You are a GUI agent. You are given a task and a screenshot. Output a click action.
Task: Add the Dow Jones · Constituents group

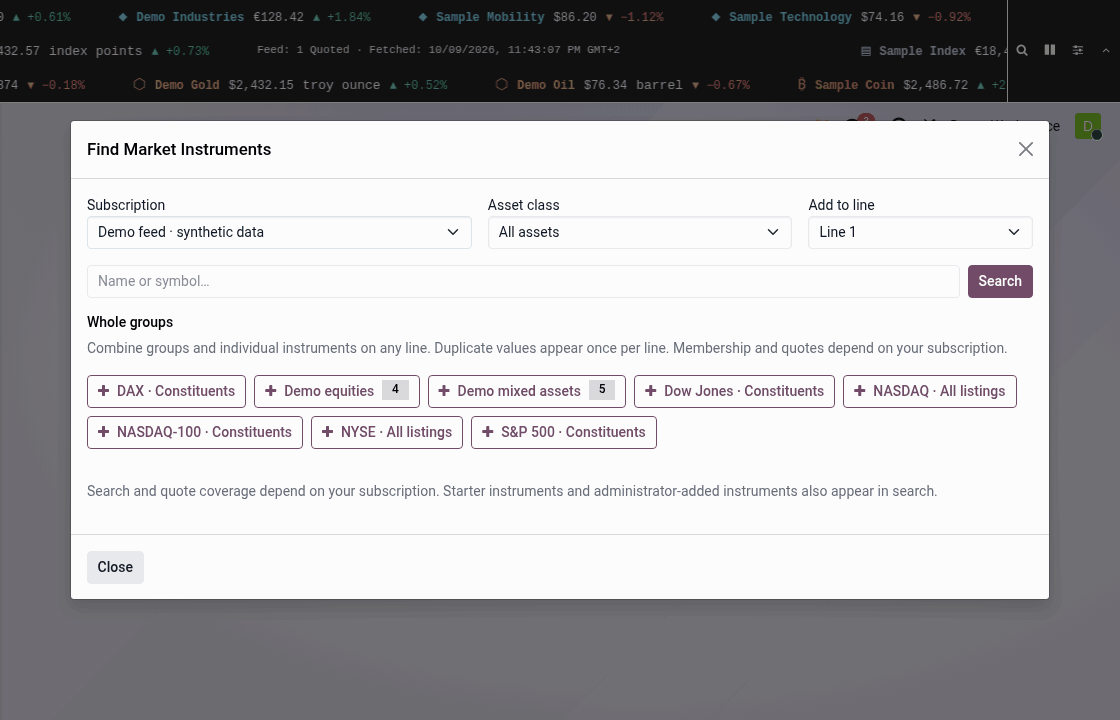(x=734, y=391)
